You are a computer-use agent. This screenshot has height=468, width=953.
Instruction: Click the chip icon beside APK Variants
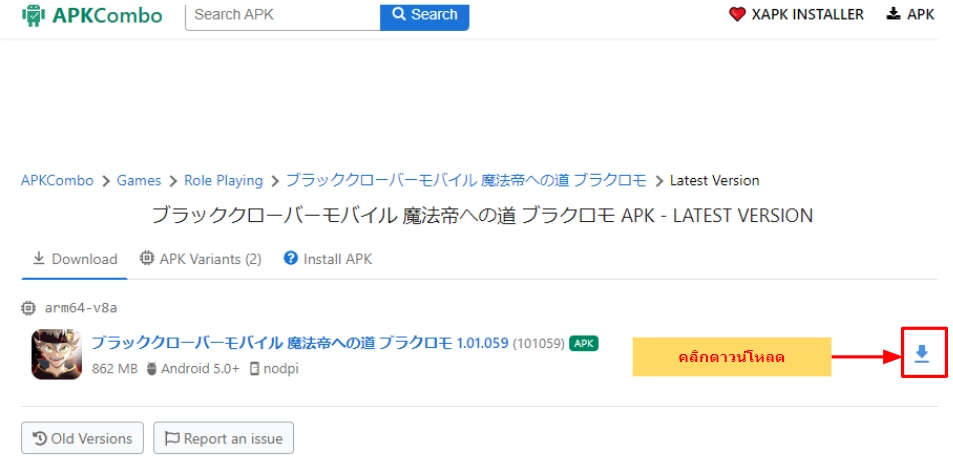click(146, 258)
